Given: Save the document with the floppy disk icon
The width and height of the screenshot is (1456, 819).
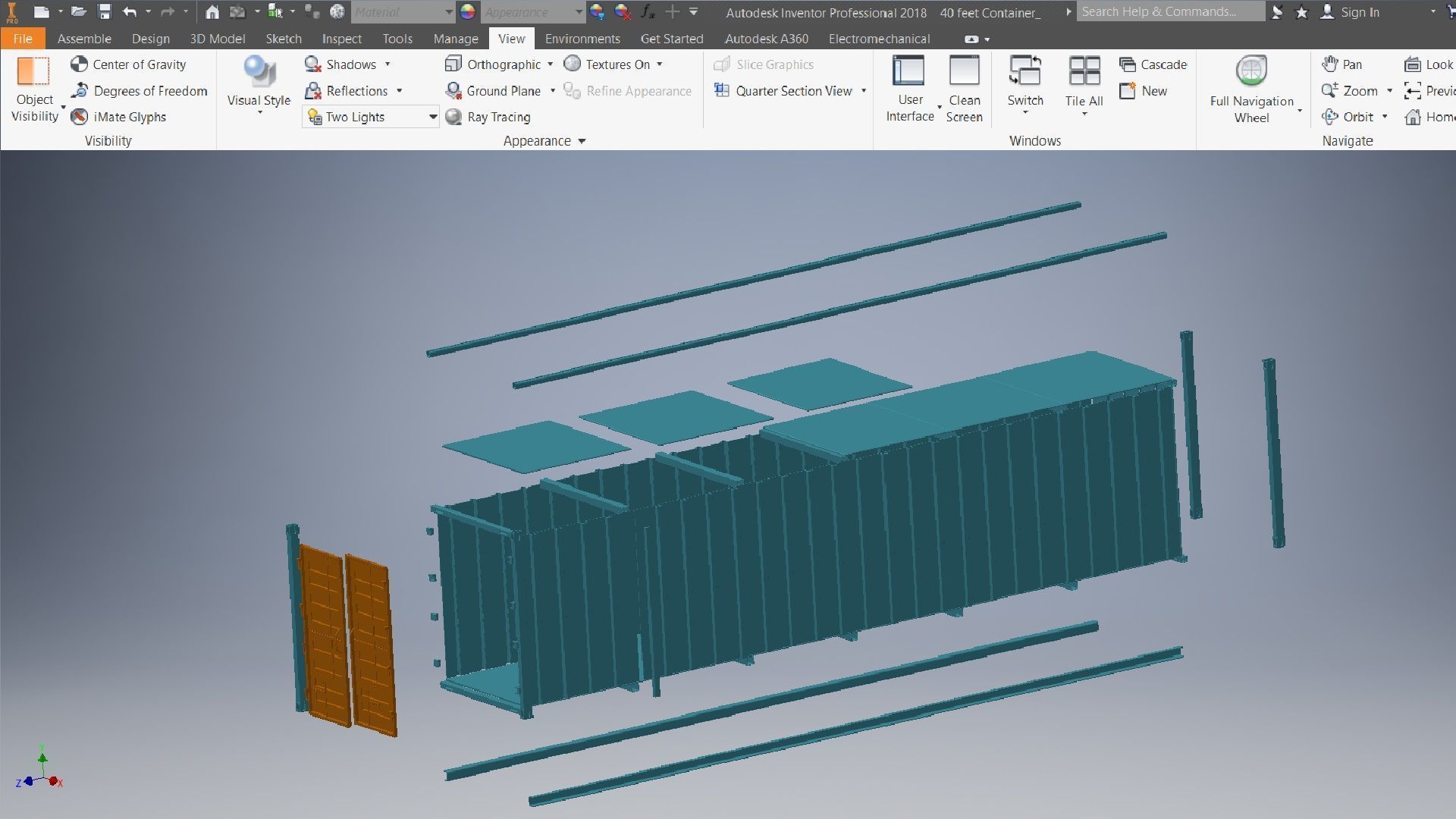Looking at the screenshot, I should click(105, 12).
